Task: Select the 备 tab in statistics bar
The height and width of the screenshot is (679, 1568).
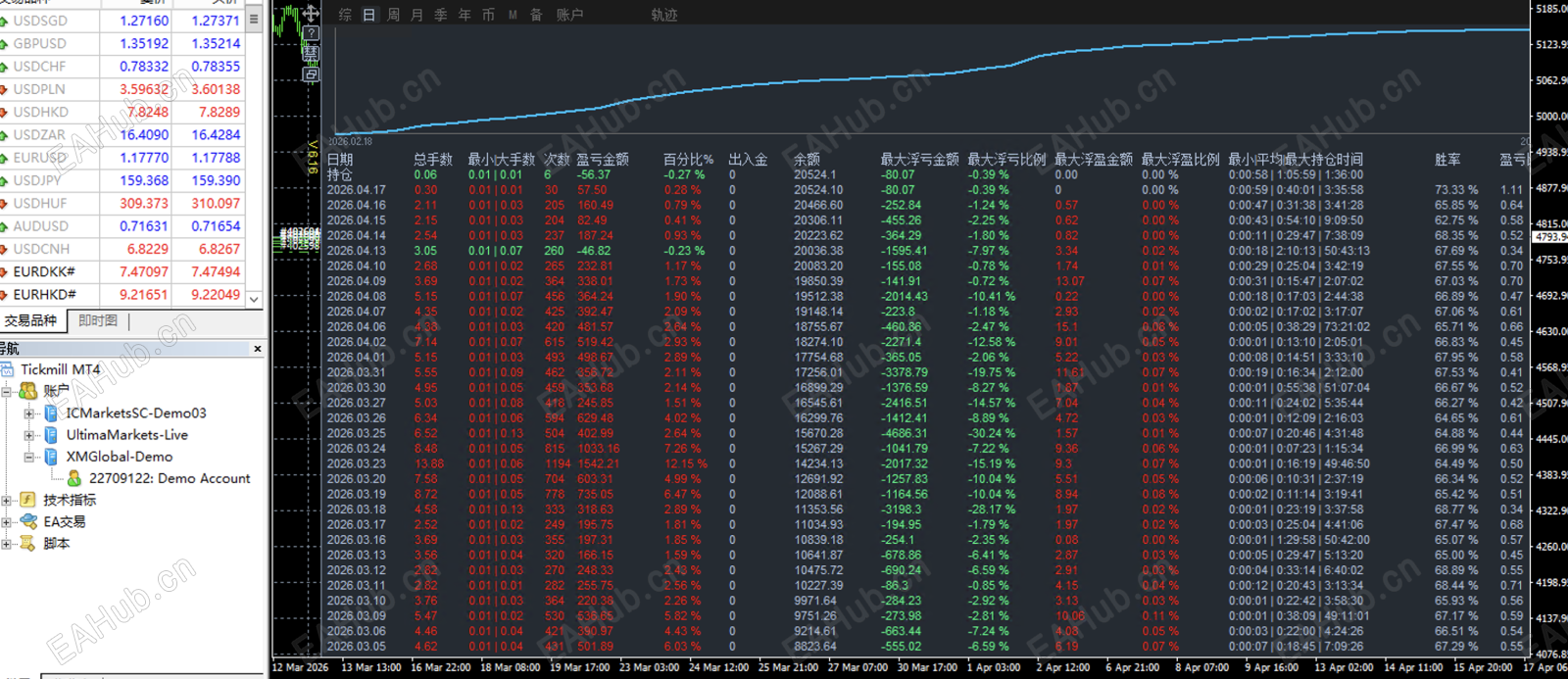Action: click(536, 15)
